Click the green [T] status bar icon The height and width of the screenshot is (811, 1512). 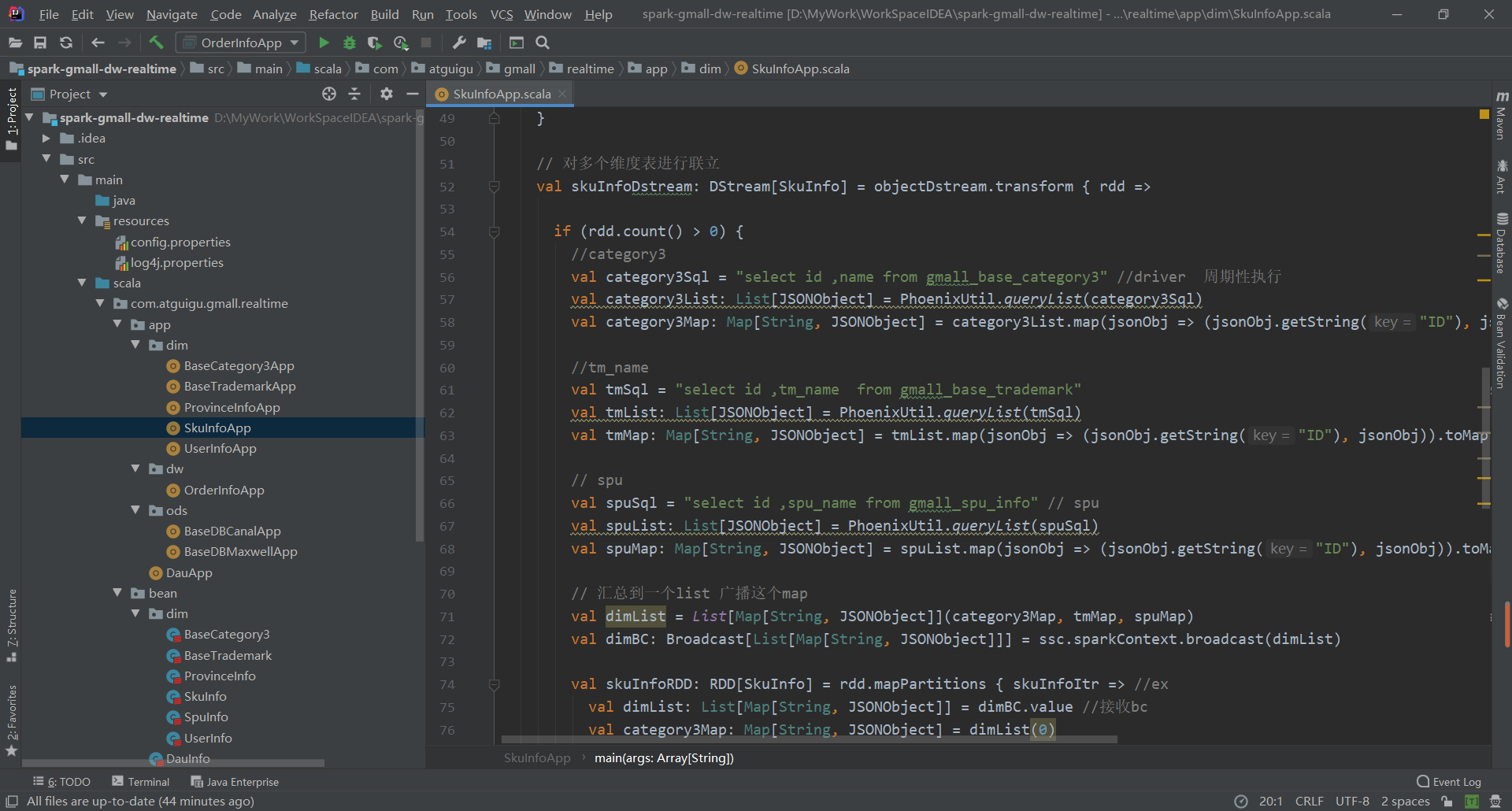1471,802
